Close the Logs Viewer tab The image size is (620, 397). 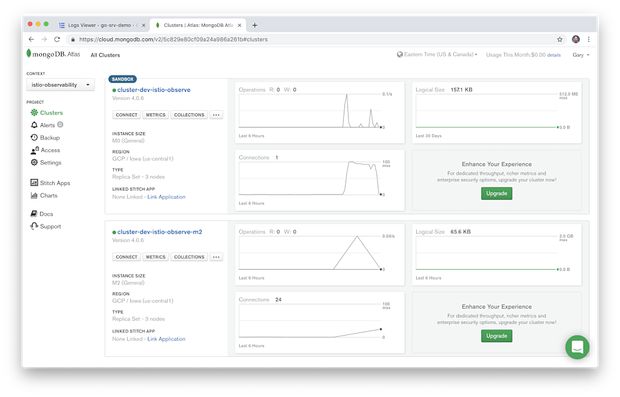coord(143,25)
